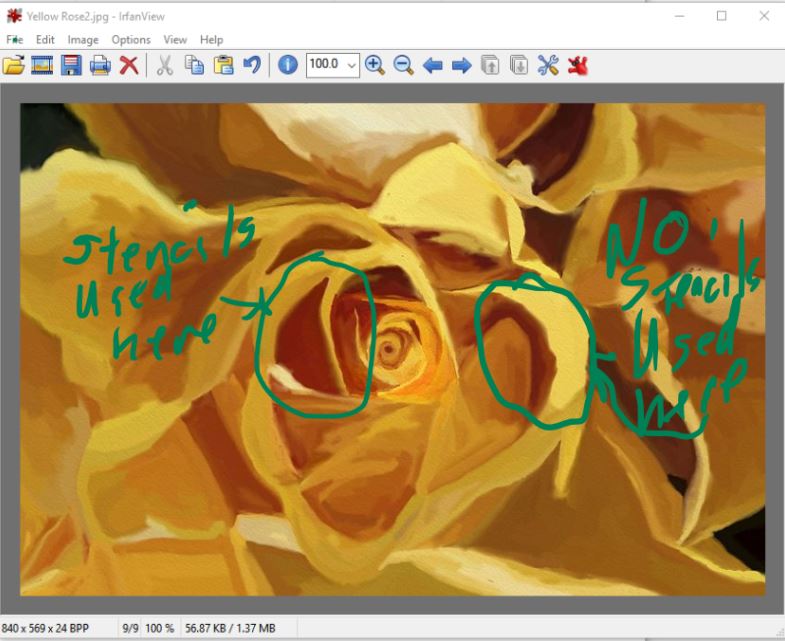This screenshot has height=641, width=785.
Task: Go to previous image with left arrow
Action: [x=432, y=65]
